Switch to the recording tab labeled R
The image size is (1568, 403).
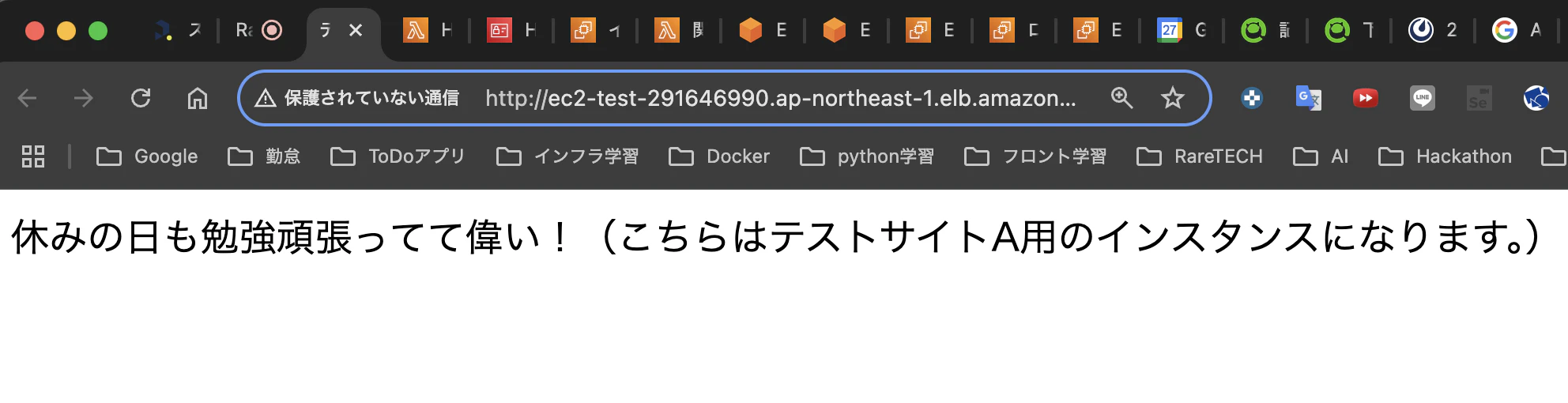point(258,30)
